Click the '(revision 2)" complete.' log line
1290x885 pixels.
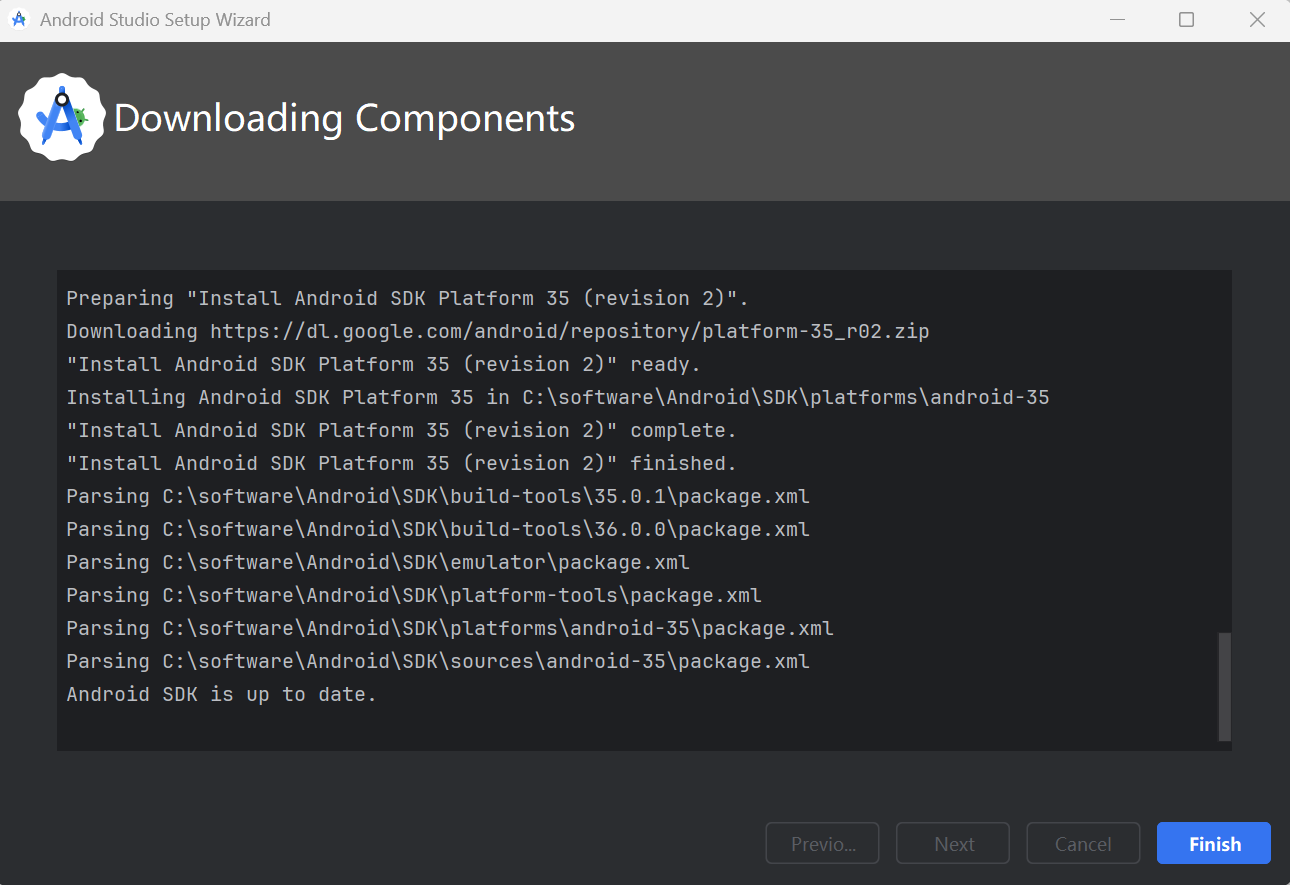[x=401, y=430]
